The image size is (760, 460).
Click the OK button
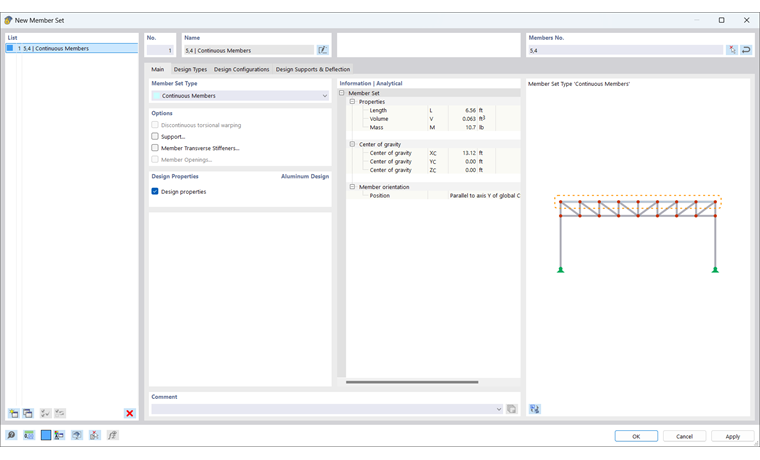click(636, 436)
